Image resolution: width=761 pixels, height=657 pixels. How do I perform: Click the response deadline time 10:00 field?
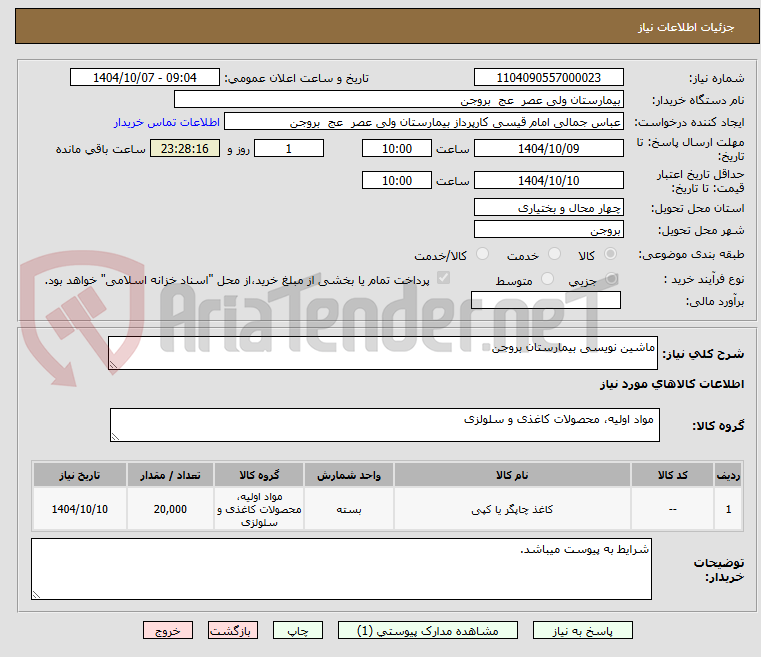click(397, 148)
